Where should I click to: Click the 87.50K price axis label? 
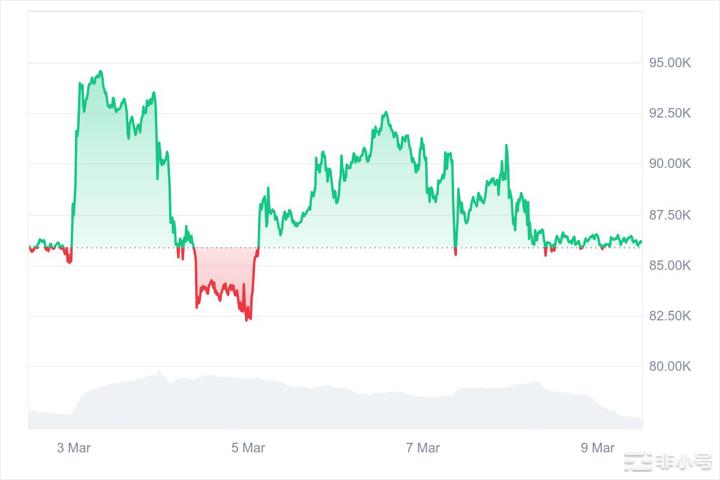click(x=670, y=215)
